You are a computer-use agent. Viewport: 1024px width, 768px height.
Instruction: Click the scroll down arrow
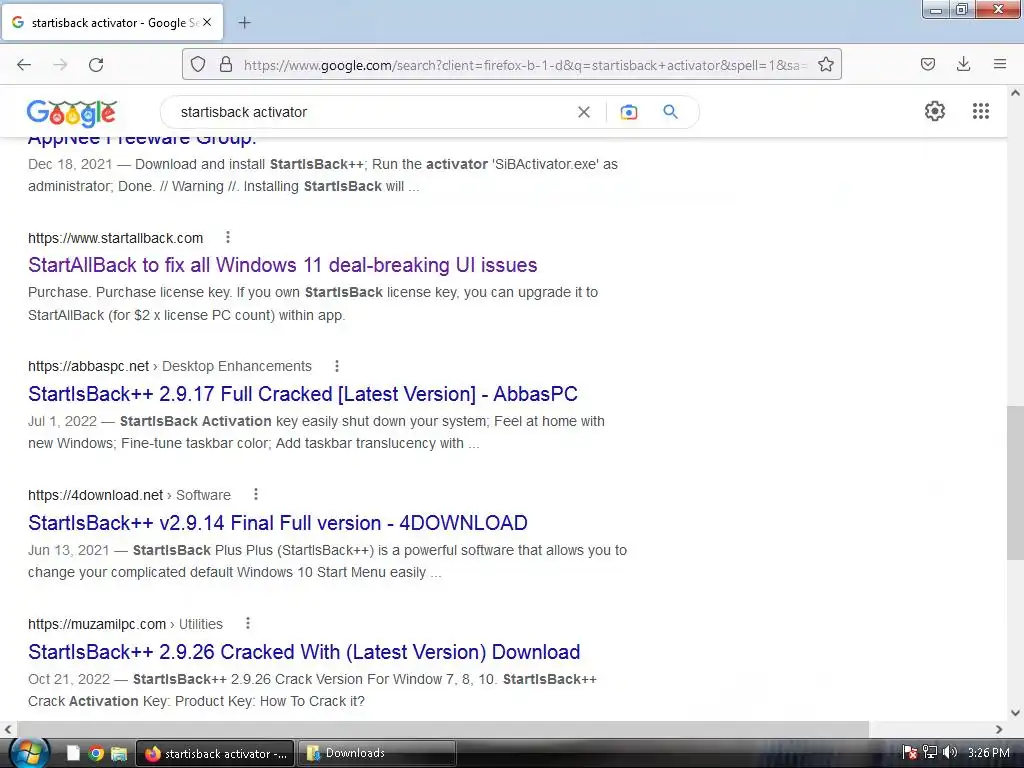pyautogui.click(x=1015, y=713)
